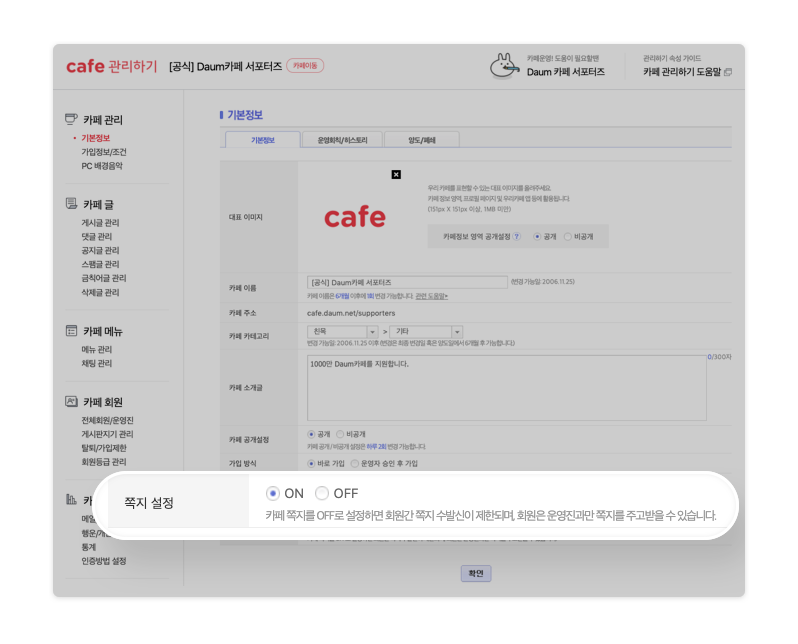Choose 바로 가입 join method

(x=311, y=463)
